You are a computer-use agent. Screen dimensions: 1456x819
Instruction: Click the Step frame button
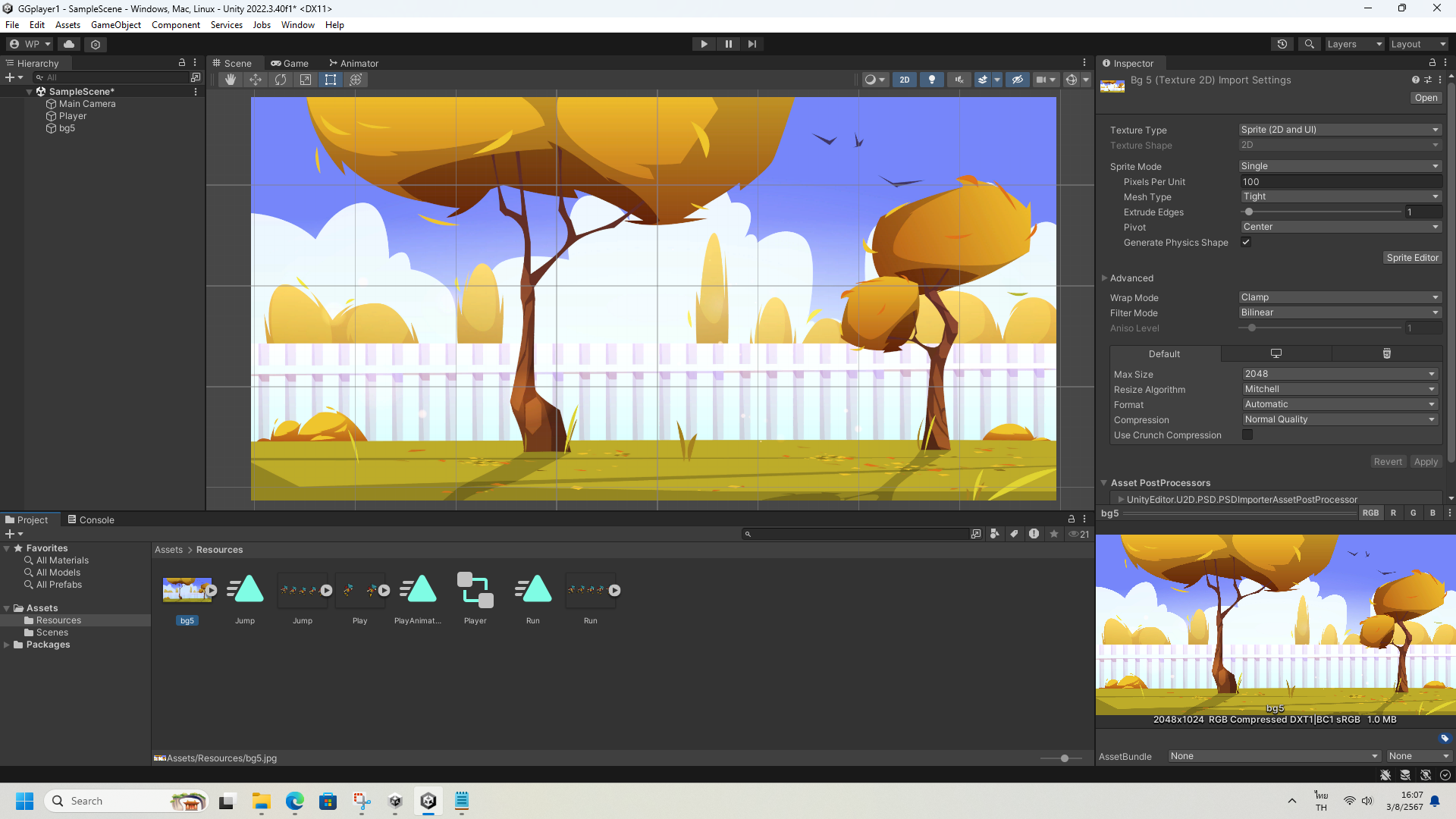pos(752,44)
